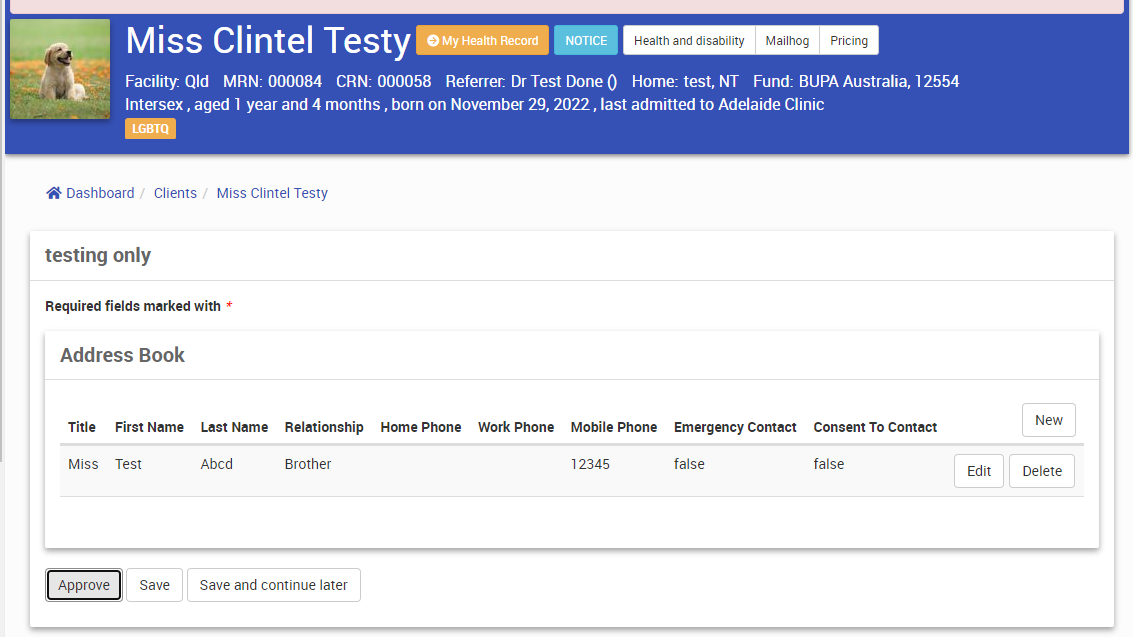Click Save and continue later
The image size is (1133, 637).
tap(274, 585)
